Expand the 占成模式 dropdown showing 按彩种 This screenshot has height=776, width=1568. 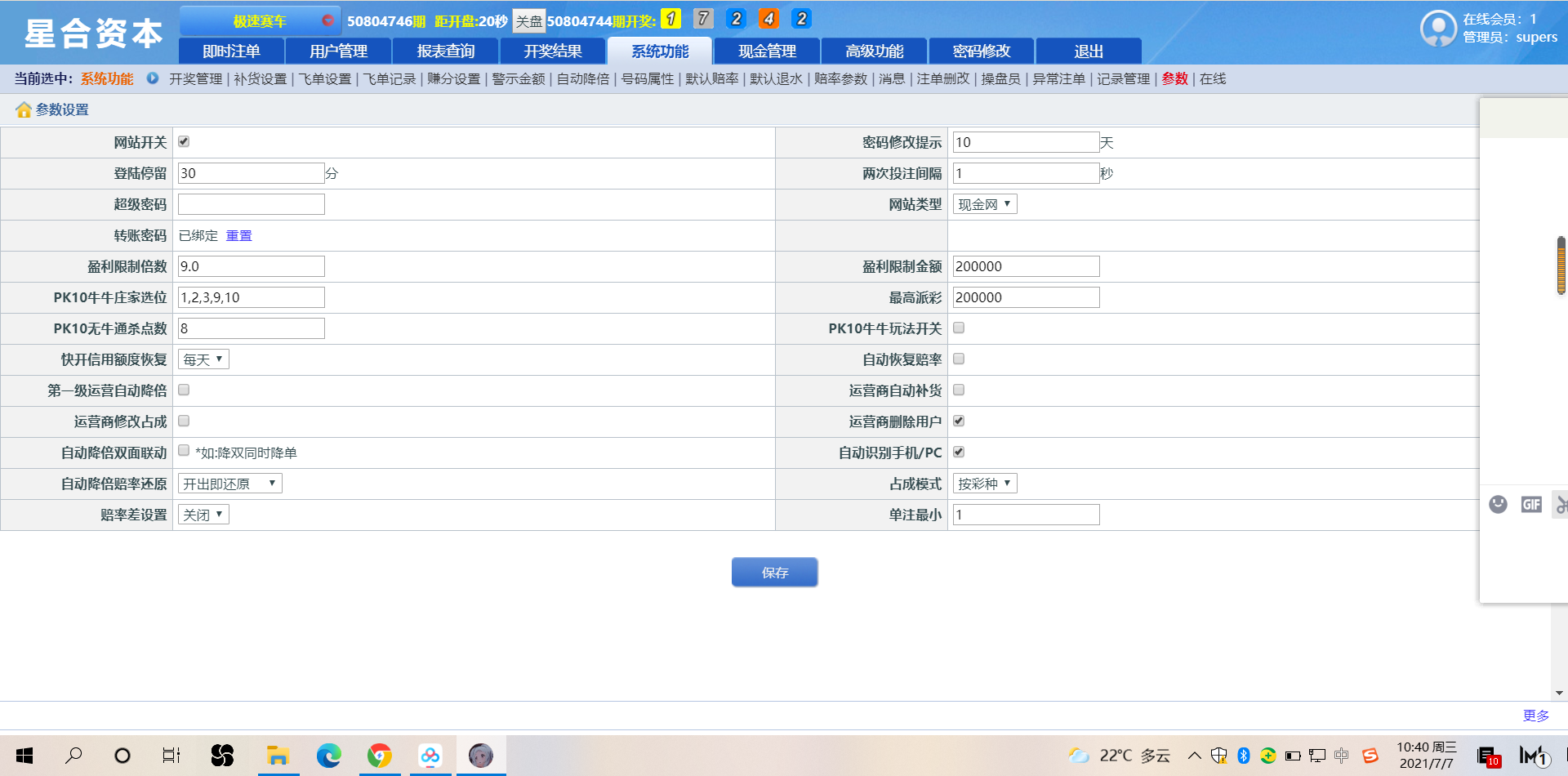coord(984,484)
